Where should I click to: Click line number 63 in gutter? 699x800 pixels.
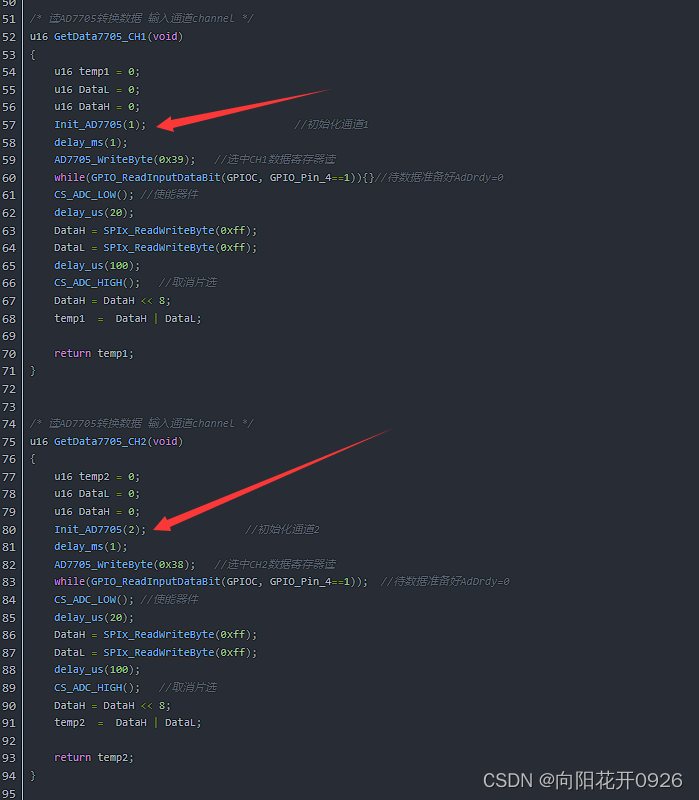pos(9,231)
